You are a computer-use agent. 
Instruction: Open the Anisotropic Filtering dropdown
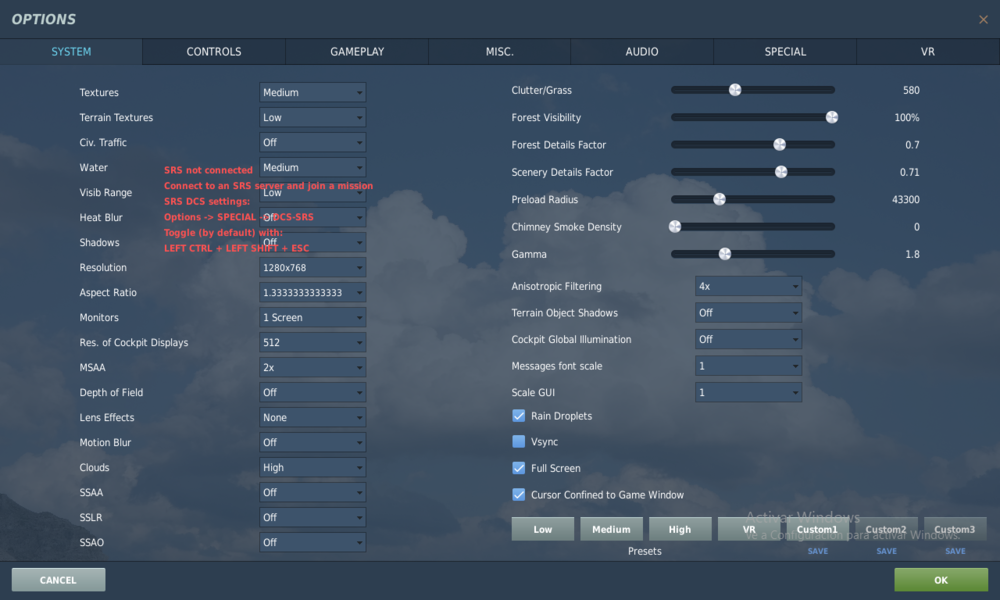pos(748,286)
